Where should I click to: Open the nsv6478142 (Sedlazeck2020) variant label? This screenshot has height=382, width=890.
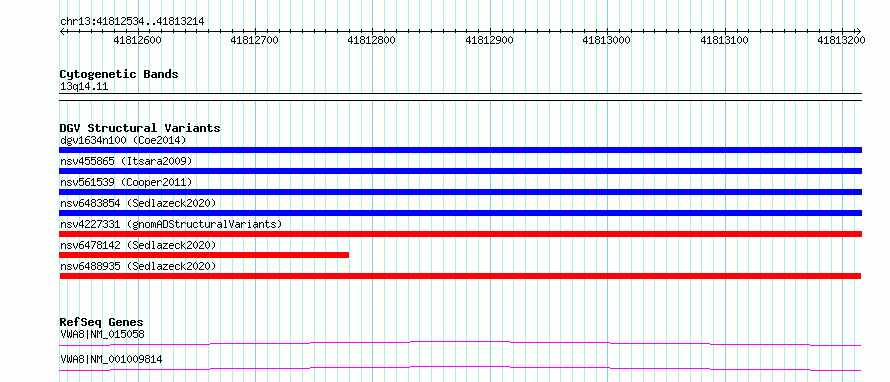137,245
